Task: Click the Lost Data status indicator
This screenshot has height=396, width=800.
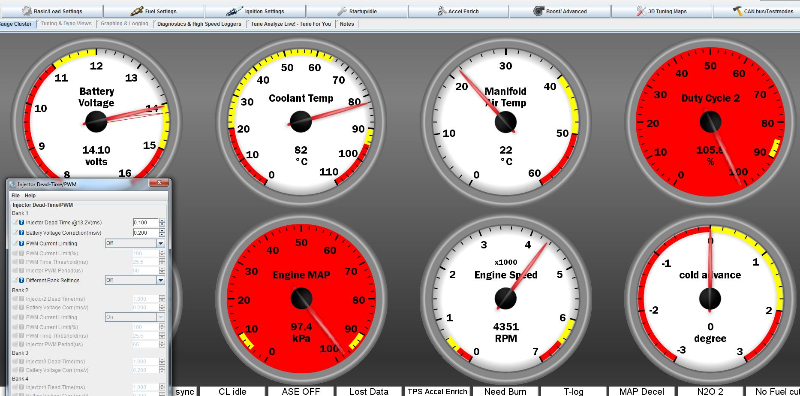Action: [369, 391]
